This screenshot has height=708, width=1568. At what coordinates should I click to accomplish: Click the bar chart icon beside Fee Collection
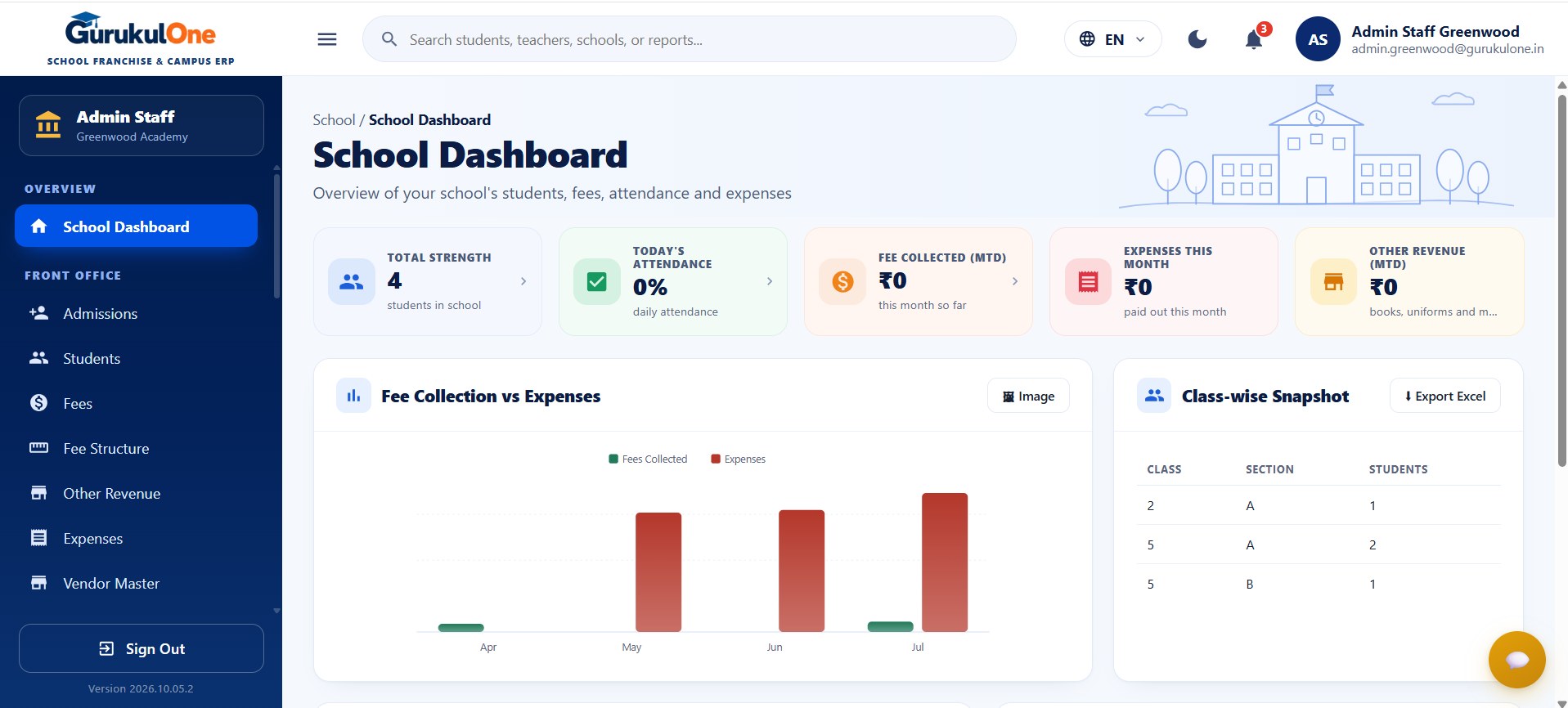(x=353, y=396)
